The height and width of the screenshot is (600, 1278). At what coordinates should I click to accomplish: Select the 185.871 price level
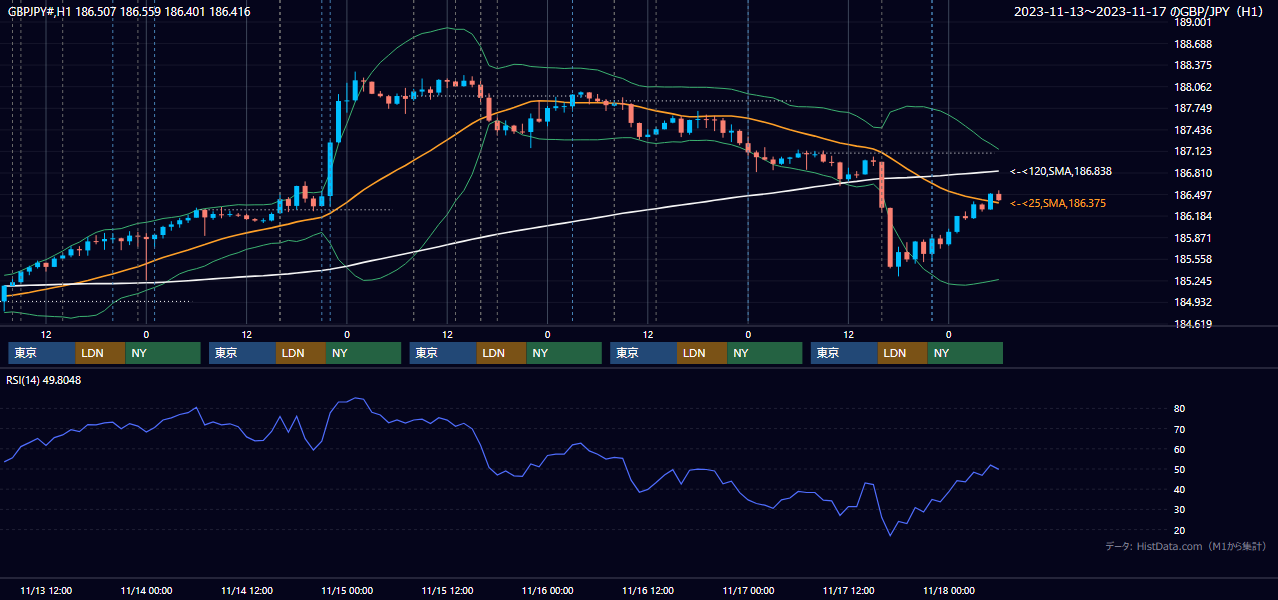(x=1194, y=238)
